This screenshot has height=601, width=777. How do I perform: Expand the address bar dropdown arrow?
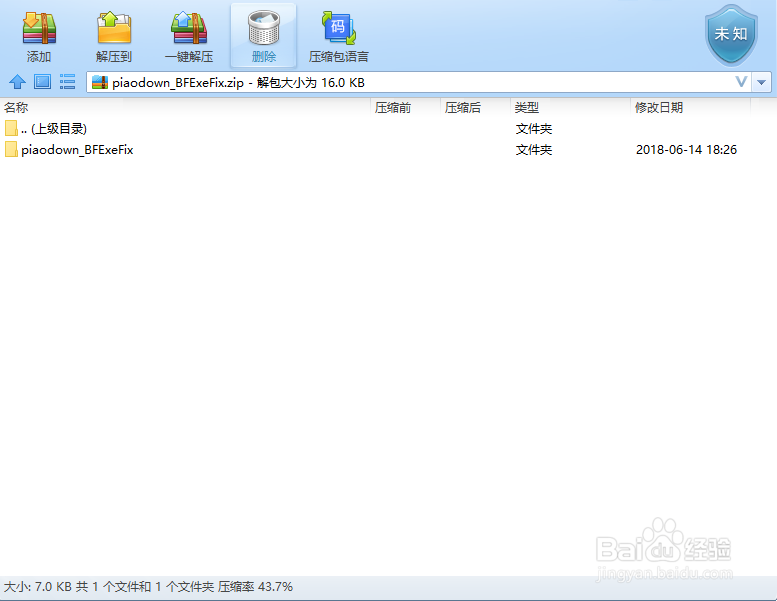click(x=762, y=82)
